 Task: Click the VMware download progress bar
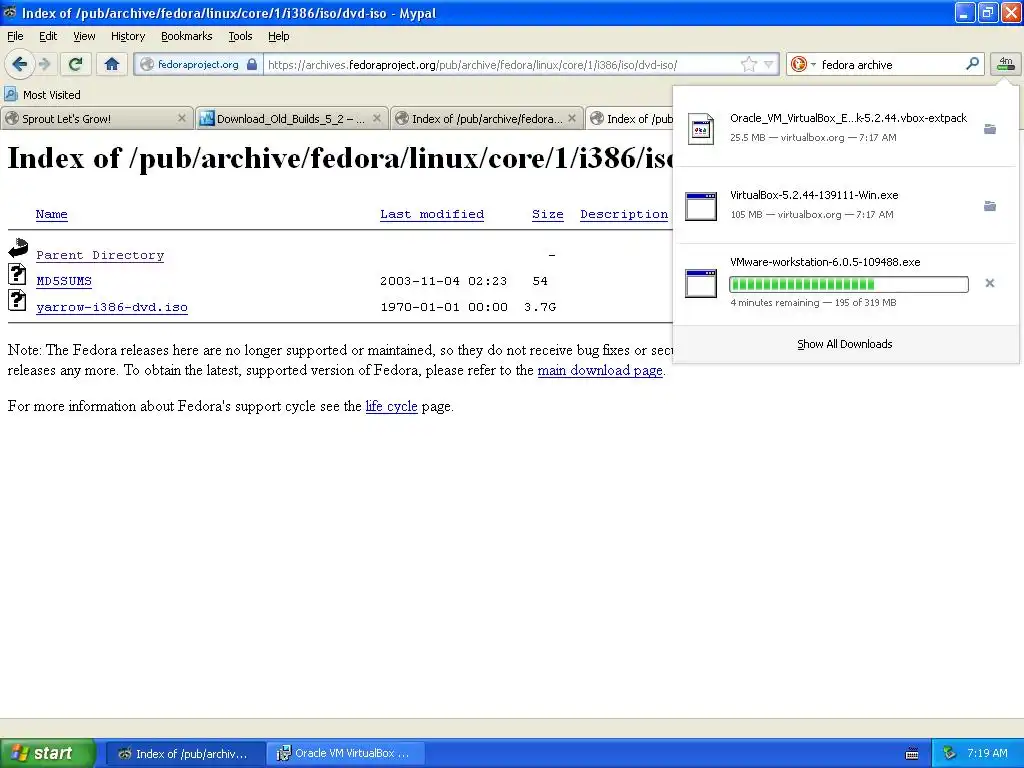(849, 283)
